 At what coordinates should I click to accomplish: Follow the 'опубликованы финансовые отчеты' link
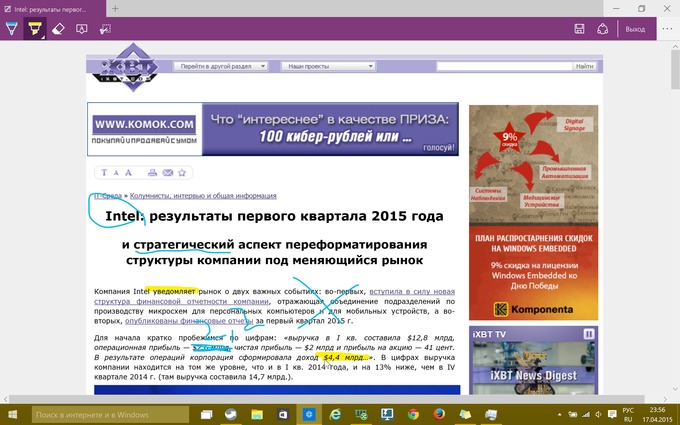click(x=189, y=321)
